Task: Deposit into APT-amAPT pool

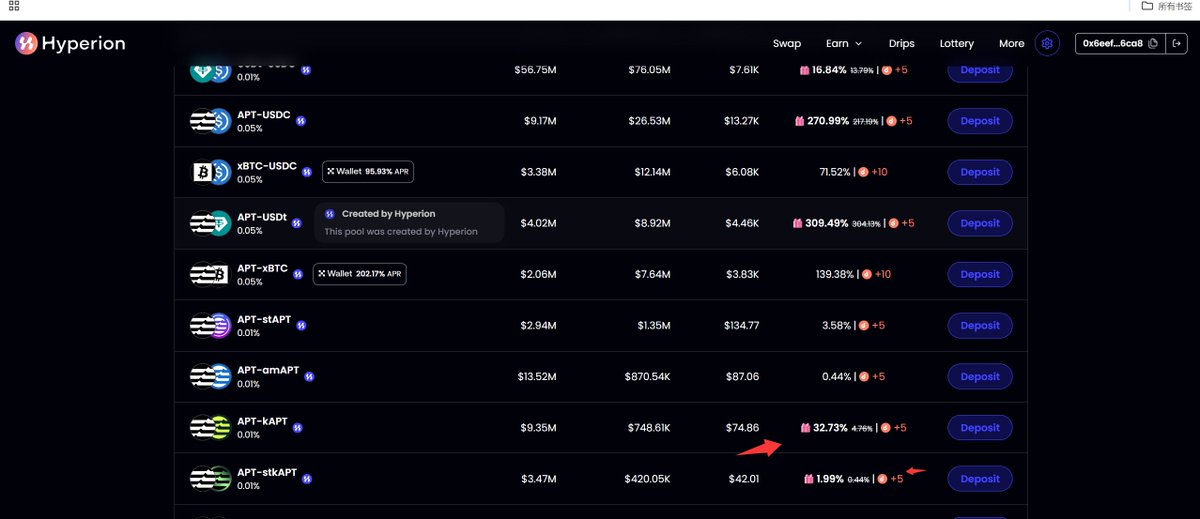Action: click(980, 377)
